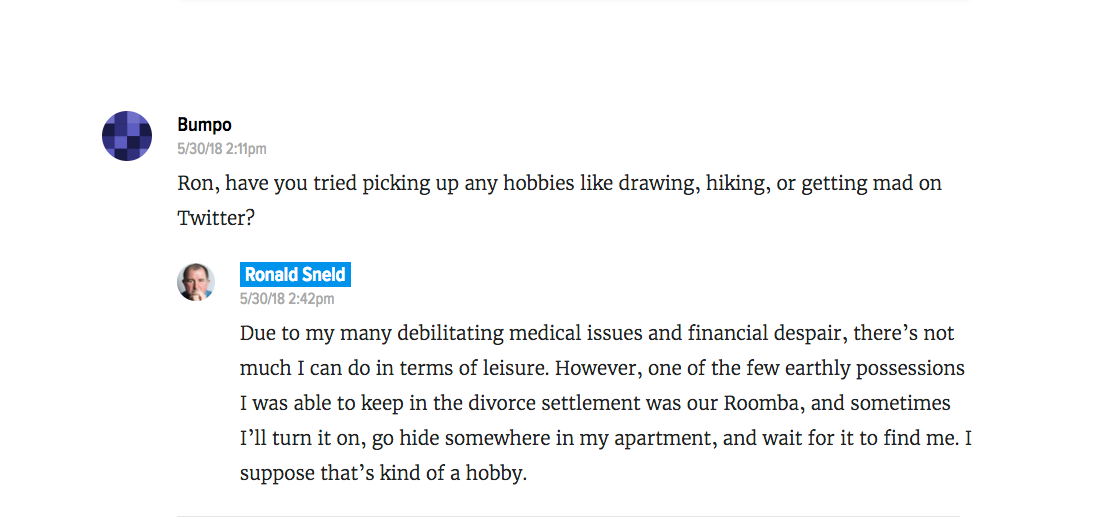
Task: Click the final line "suppose that's kind of a hobby."
Action: [x=383, y=474]
